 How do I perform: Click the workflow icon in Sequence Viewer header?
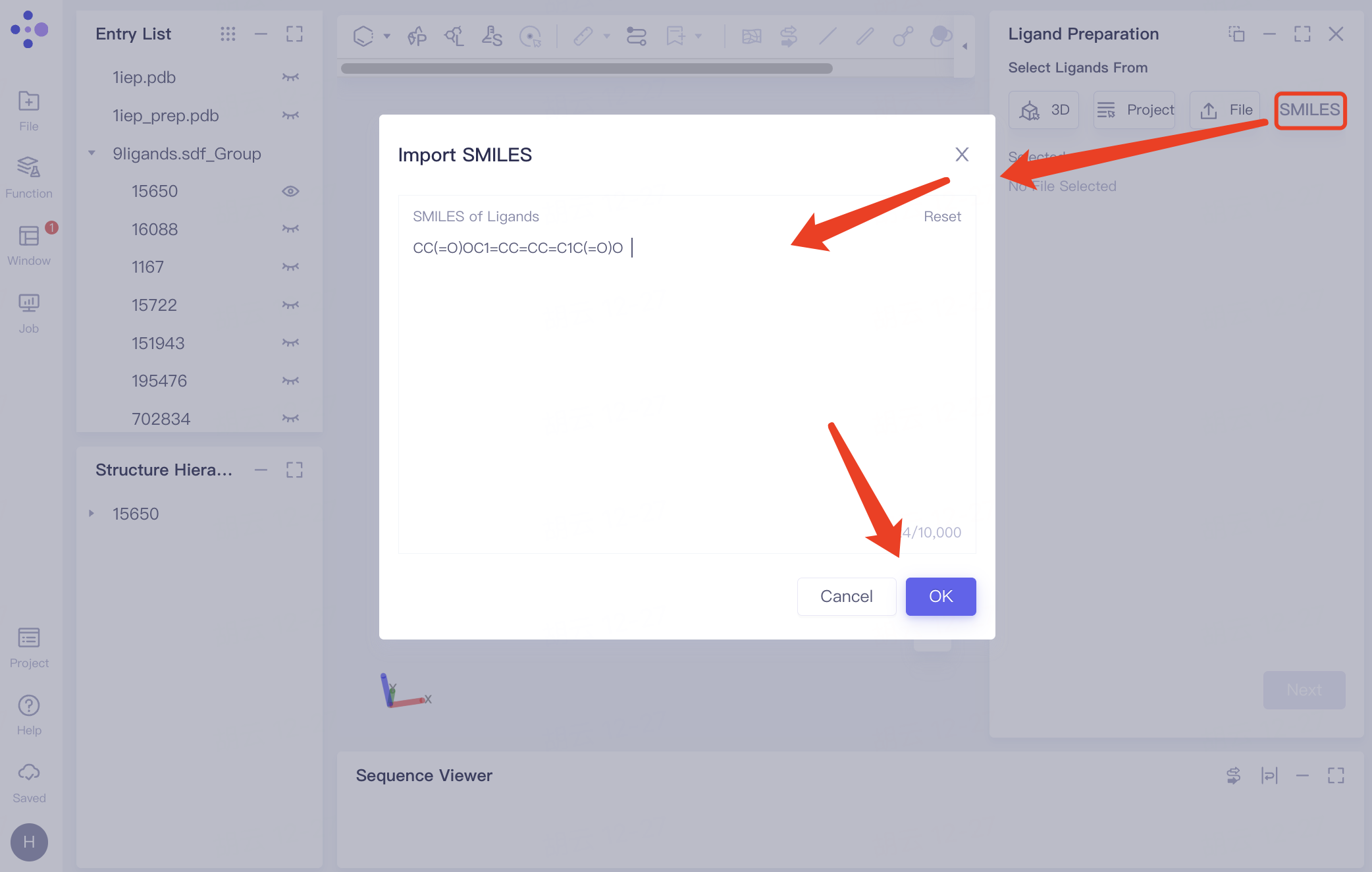1234,775
